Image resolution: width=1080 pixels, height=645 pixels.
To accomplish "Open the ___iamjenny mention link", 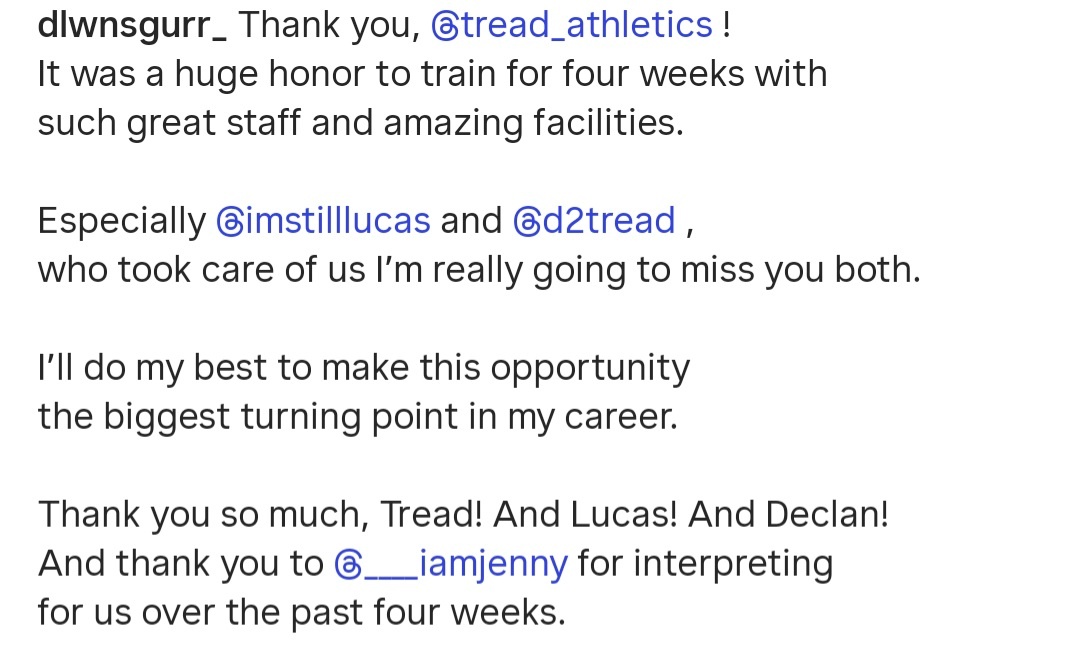I will (466, 565).
